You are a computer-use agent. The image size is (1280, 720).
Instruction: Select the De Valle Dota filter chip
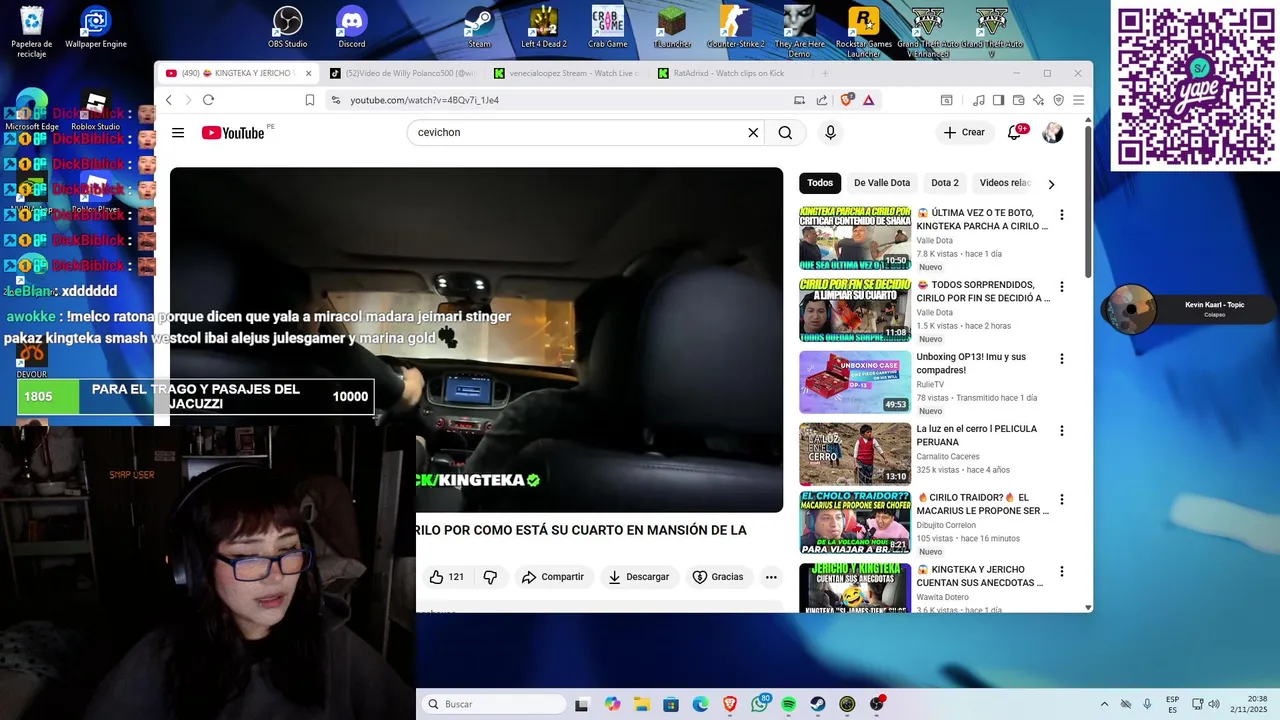click(x=882, y=183)
